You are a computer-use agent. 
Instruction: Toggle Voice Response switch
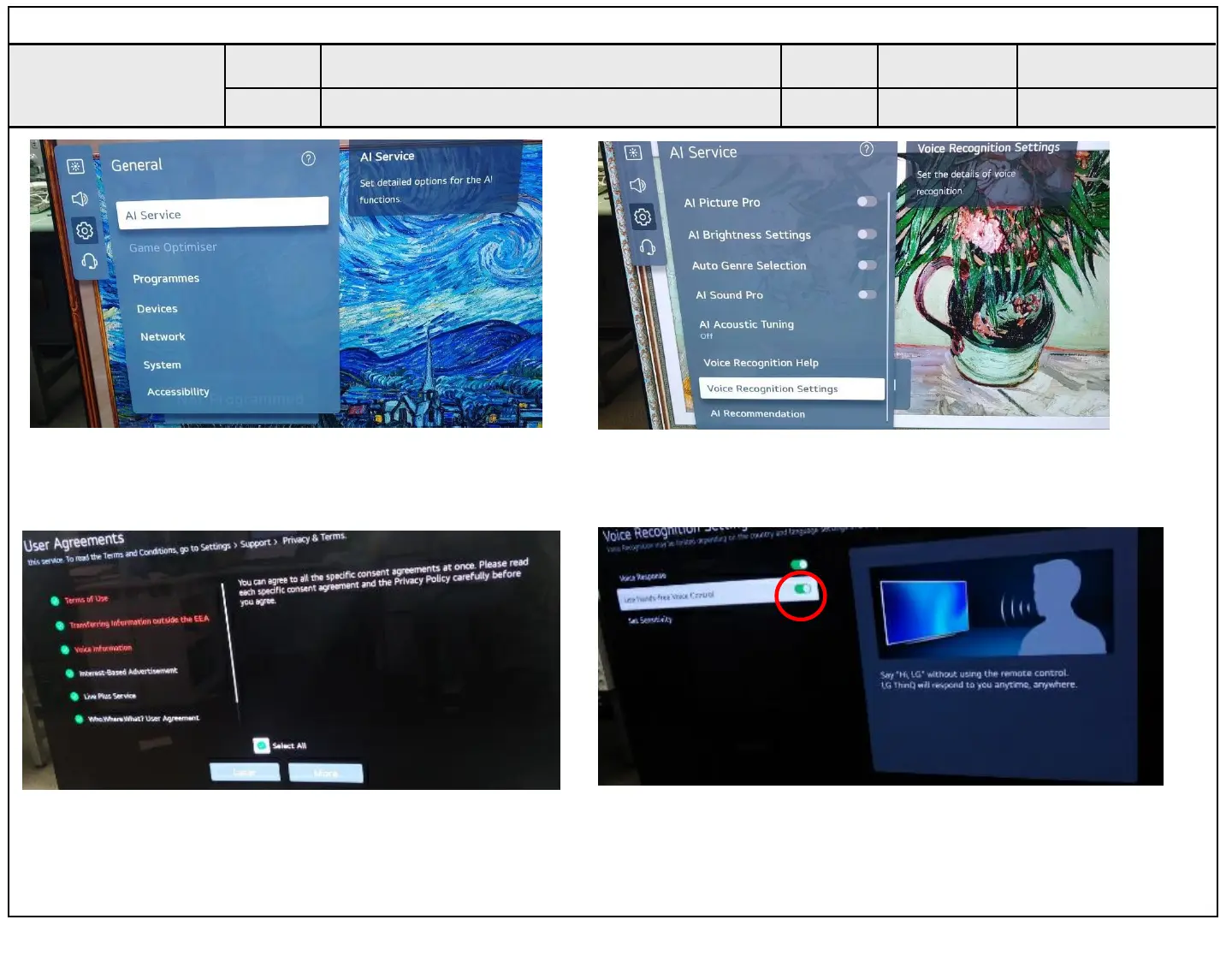point(799,564)
